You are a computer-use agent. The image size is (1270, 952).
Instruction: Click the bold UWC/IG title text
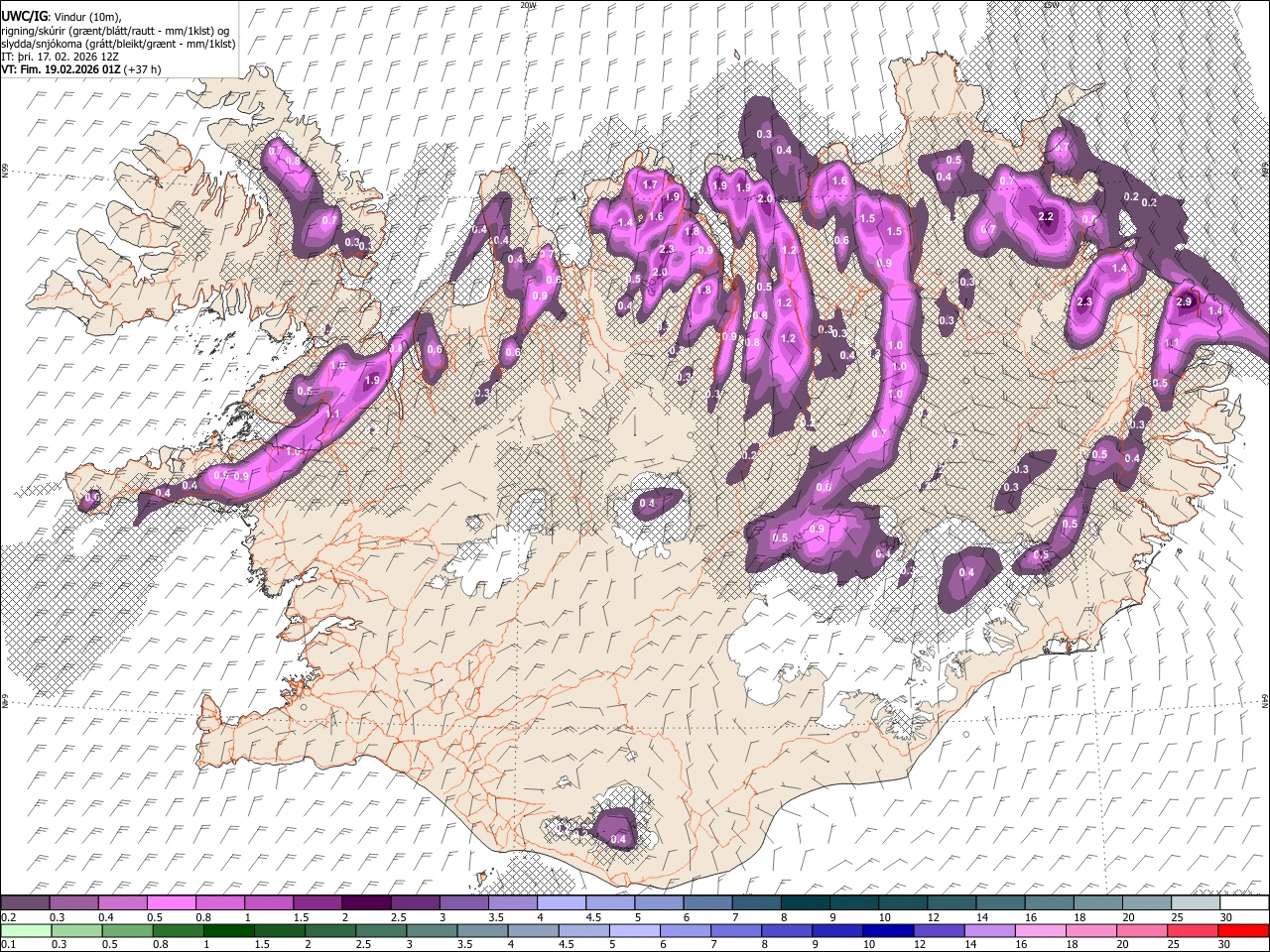pyautogui.click(x=24, y=17)
